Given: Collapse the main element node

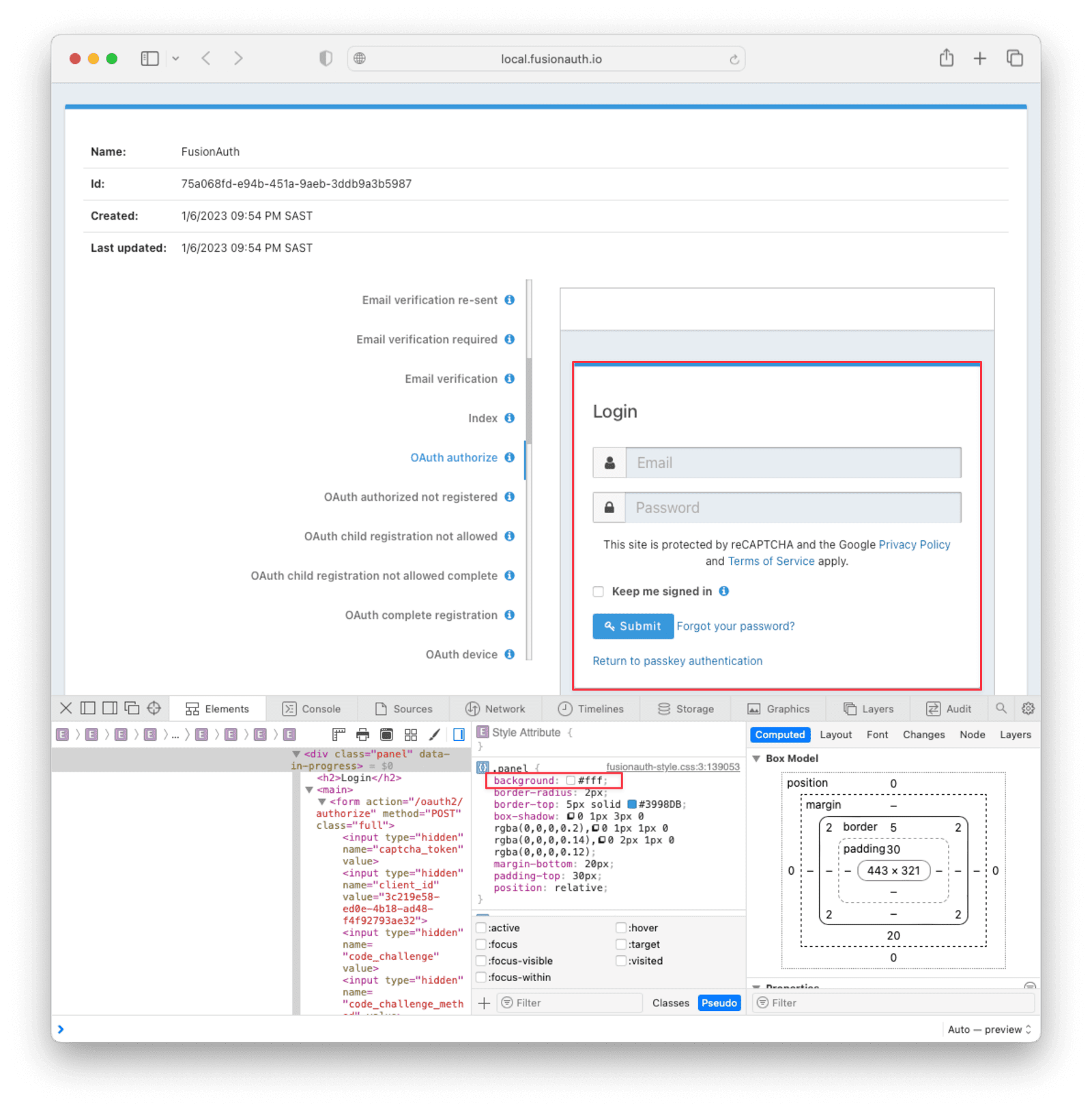Looking at the screenshot, I should click(309, 790).
